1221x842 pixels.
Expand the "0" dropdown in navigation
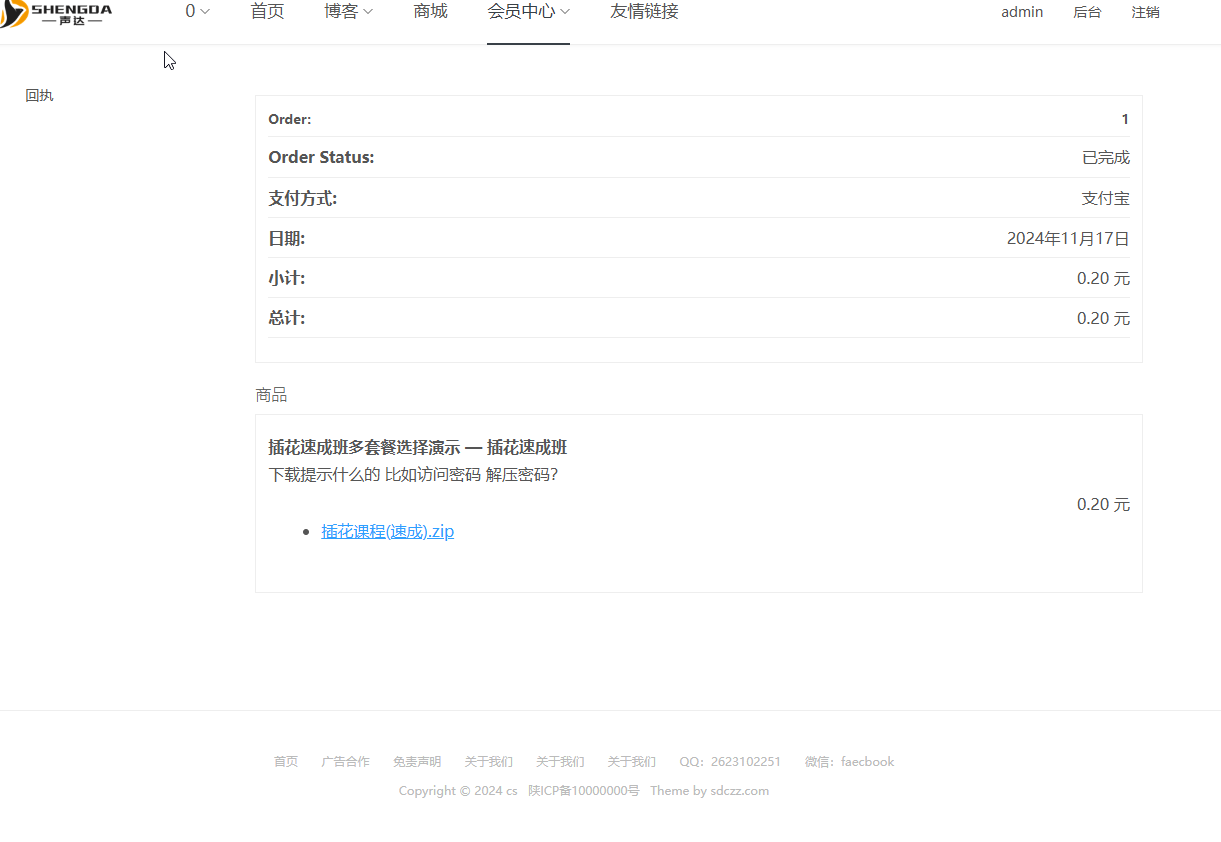197,12
